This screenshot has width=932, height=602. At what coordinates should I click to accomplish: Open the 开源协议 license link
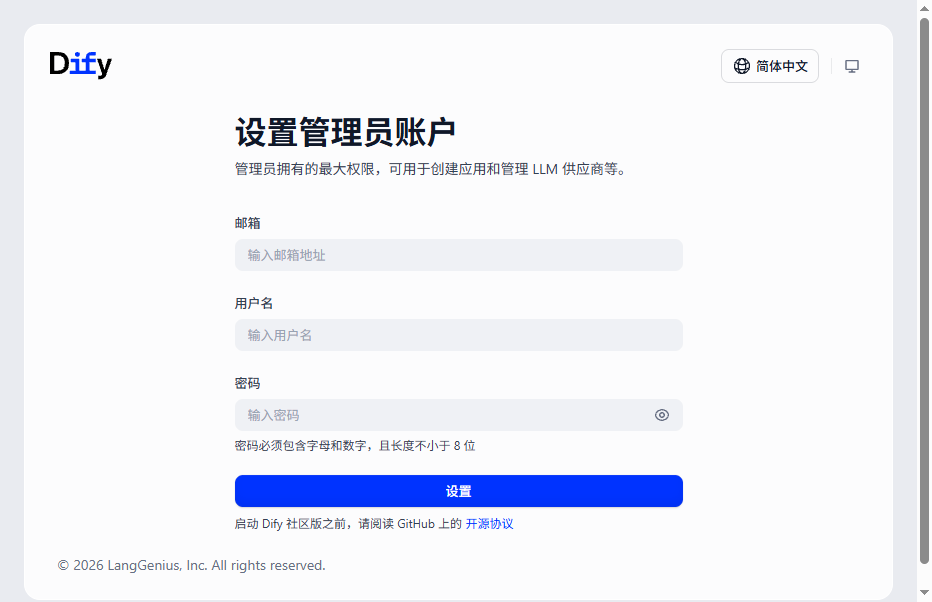(489, 524)
